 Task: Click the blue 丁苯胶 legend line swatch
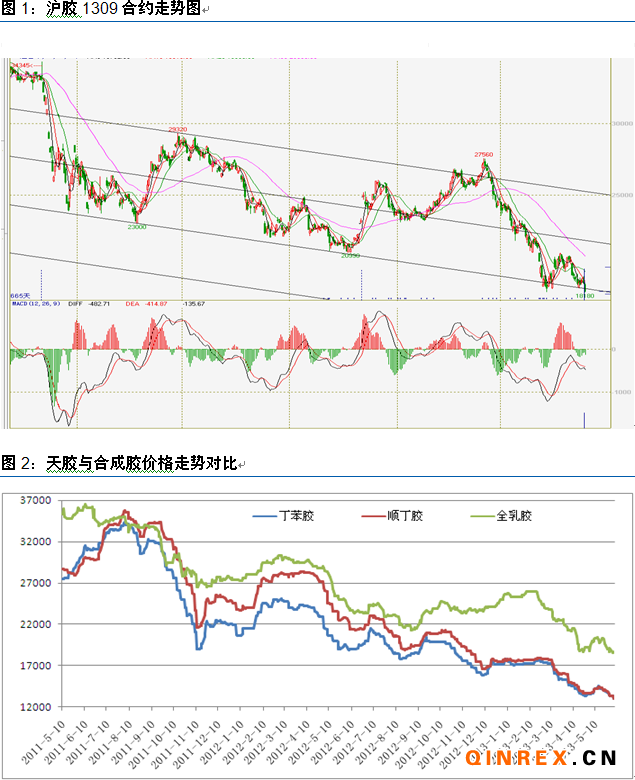(x=263, y=516)
